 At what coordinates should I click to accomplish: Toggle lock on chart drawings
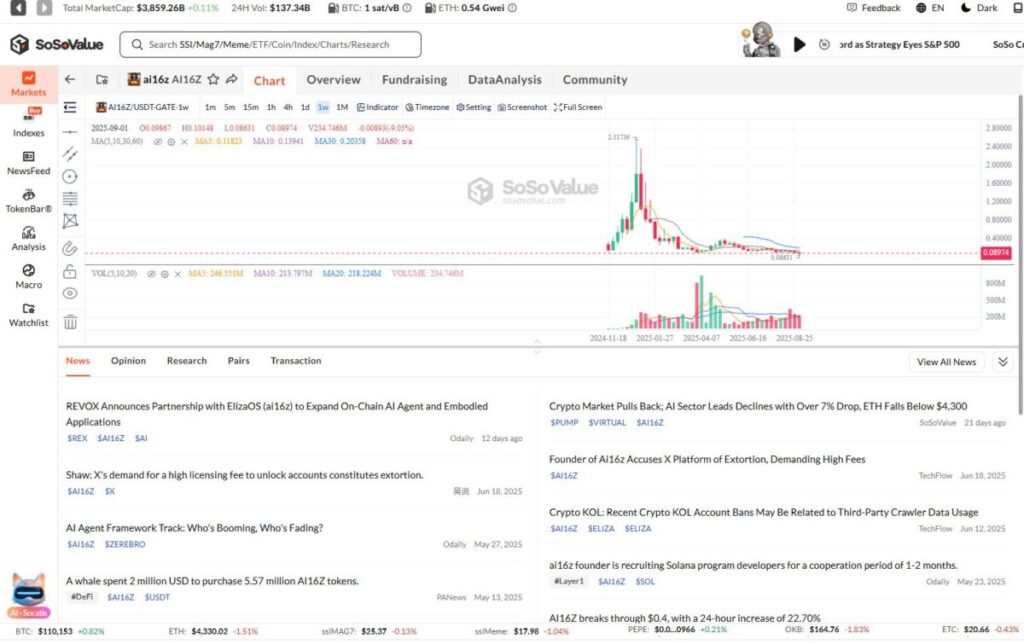click(70, 271)
